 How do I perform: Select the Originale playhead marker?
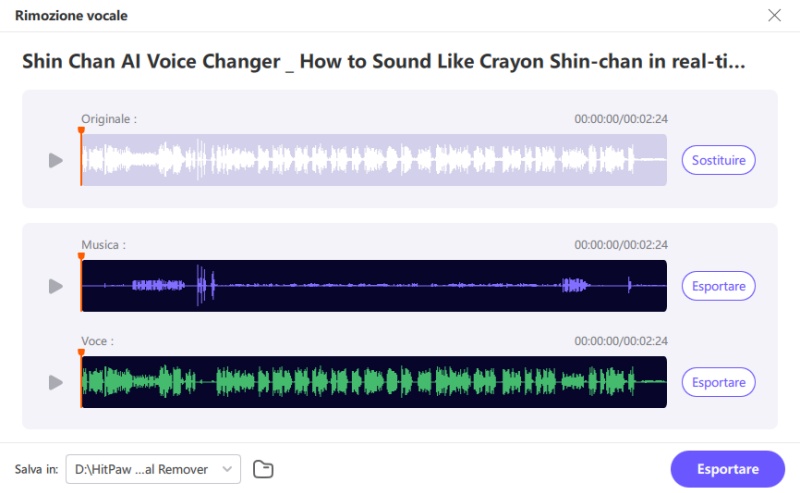81,131
